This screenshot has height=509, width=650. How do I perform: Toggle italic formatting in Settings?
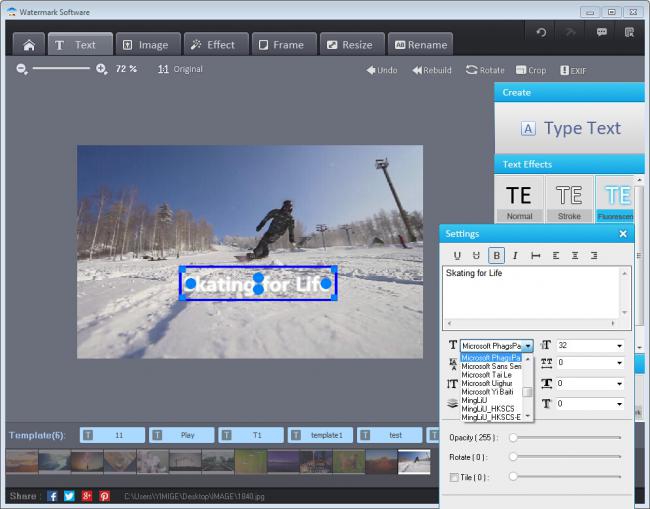(515, 256)
